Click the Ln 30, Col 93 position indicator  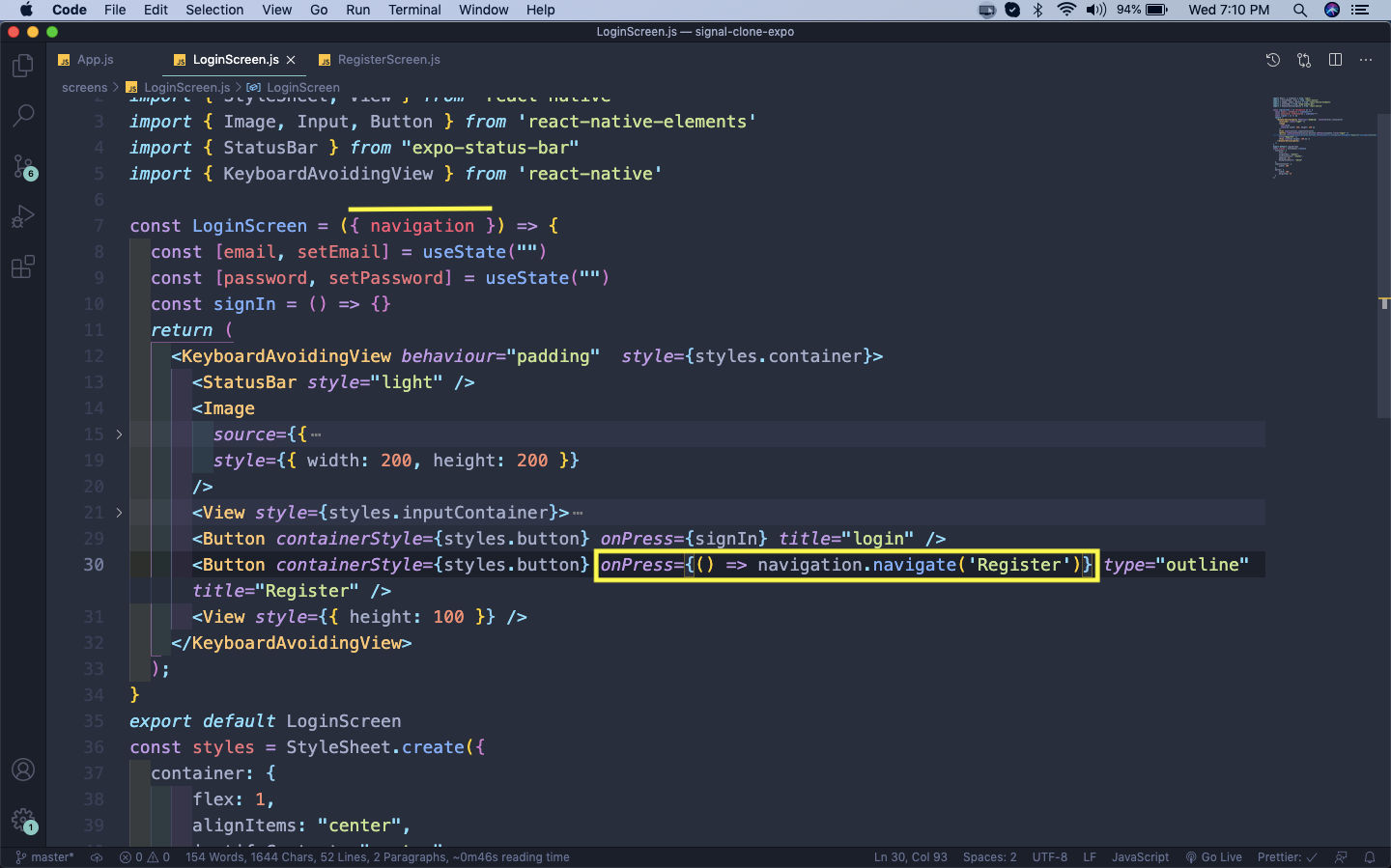coord(911,857)
